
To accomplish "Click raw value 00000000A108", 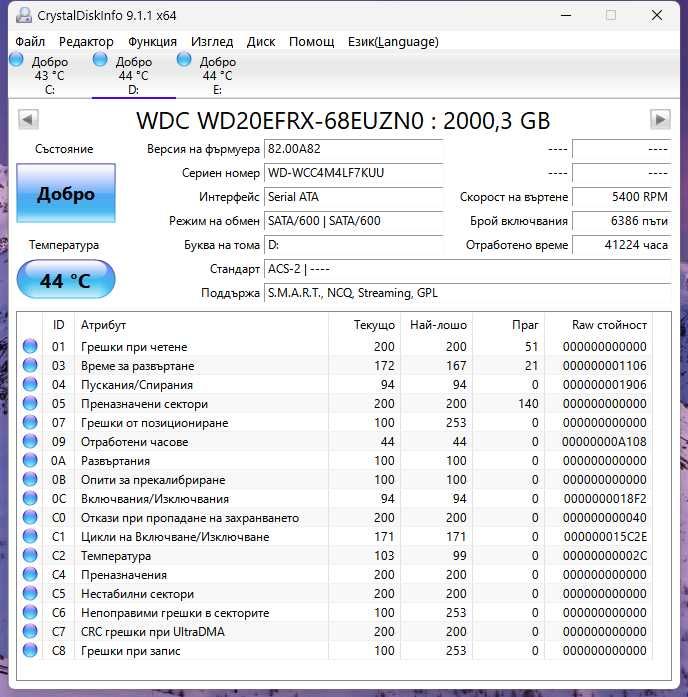I will pos(604,441).
